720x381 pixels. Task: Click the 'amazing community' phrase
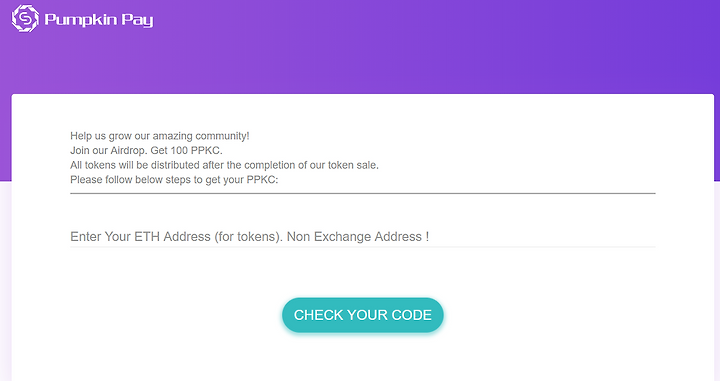click(x=200, y=136)
